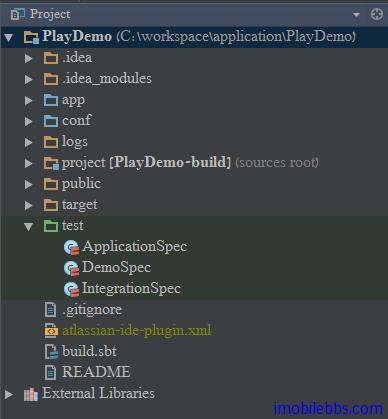Collapse the PlayDemo root node
This screenshot has width=388, height=419.
pos(9,37)
